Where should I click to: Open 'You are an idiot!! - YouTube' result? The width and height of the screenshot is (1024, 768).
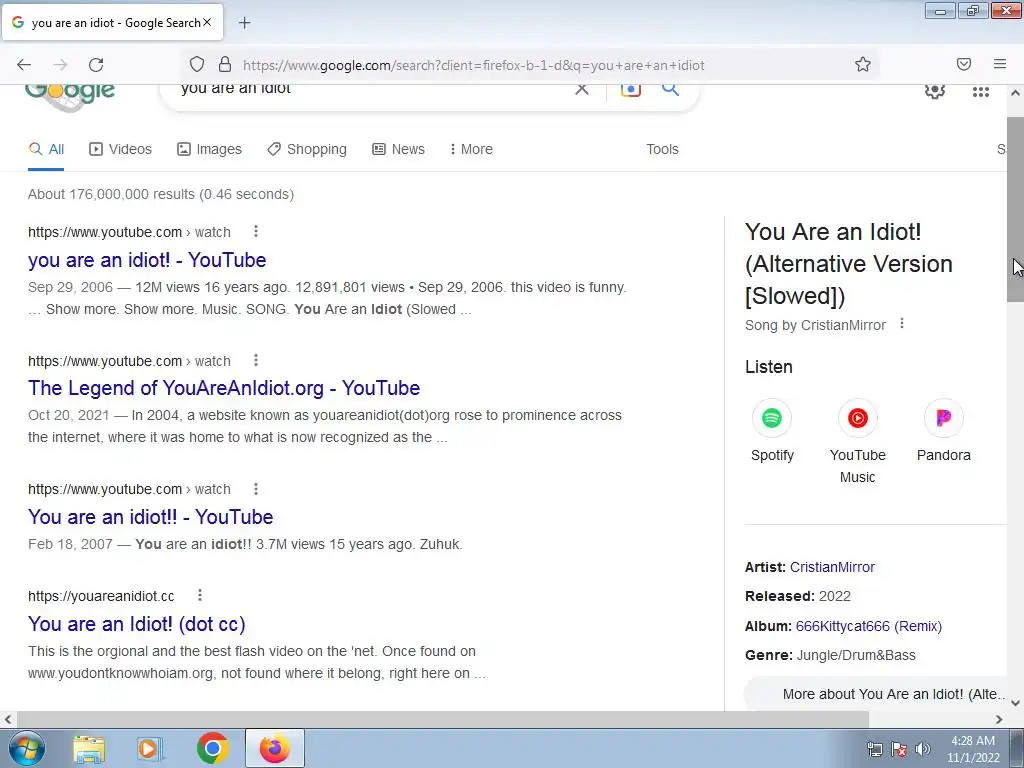[150, 517]
